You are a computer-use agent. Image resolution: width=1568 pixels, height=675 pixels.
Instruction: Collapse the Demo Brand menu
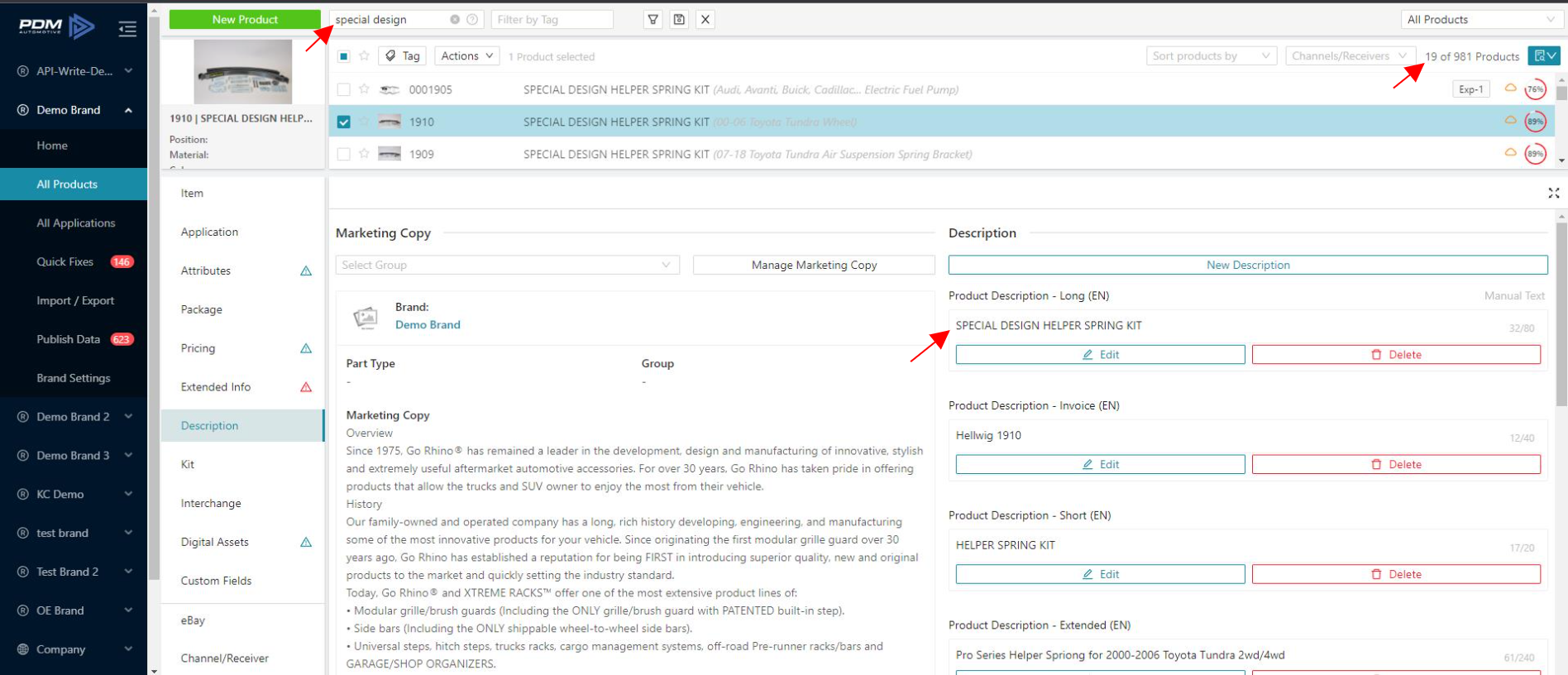(128, 110)
